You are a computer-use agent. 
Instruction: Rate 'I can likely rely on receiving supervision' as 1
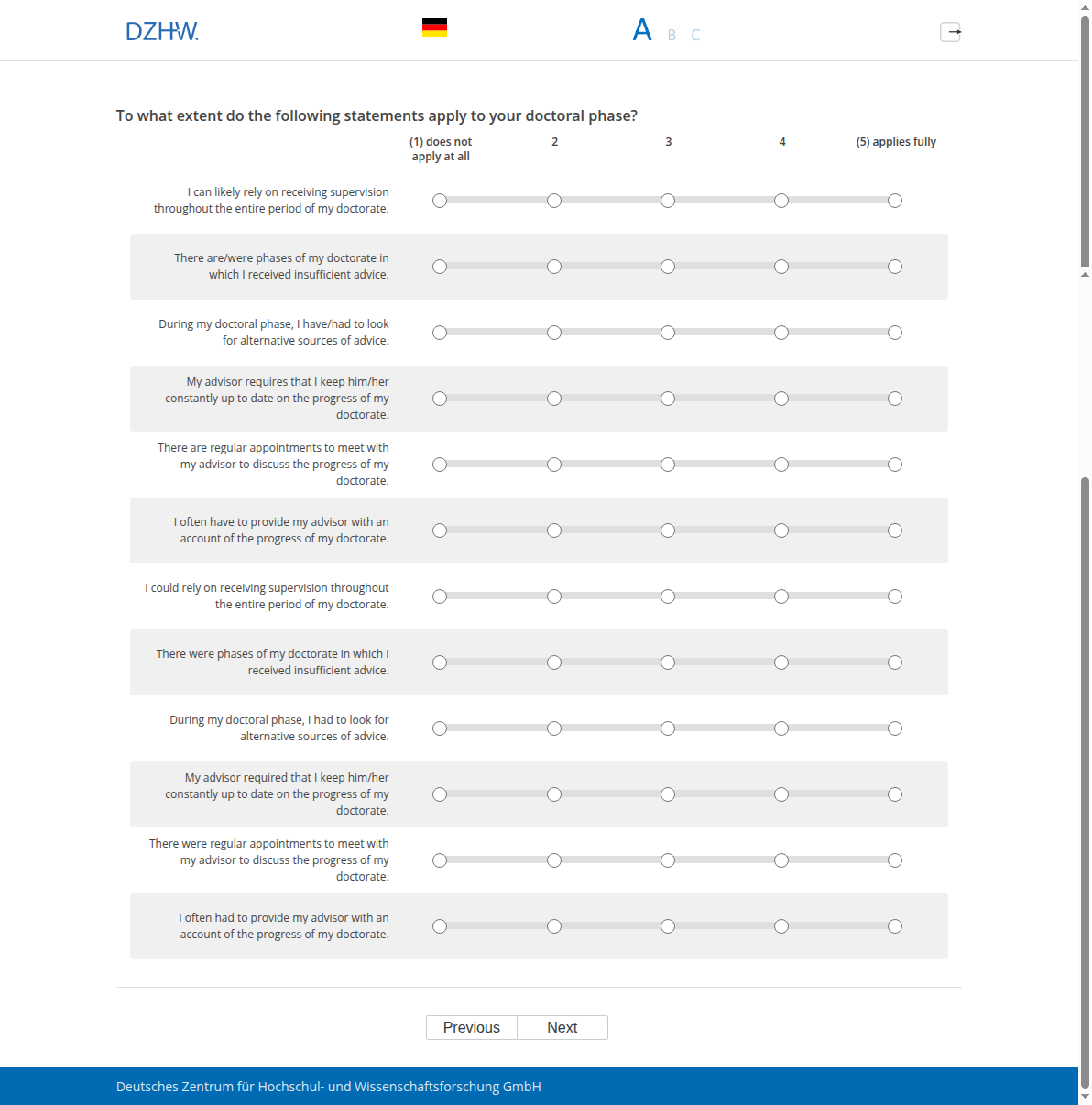click(440, 201)
